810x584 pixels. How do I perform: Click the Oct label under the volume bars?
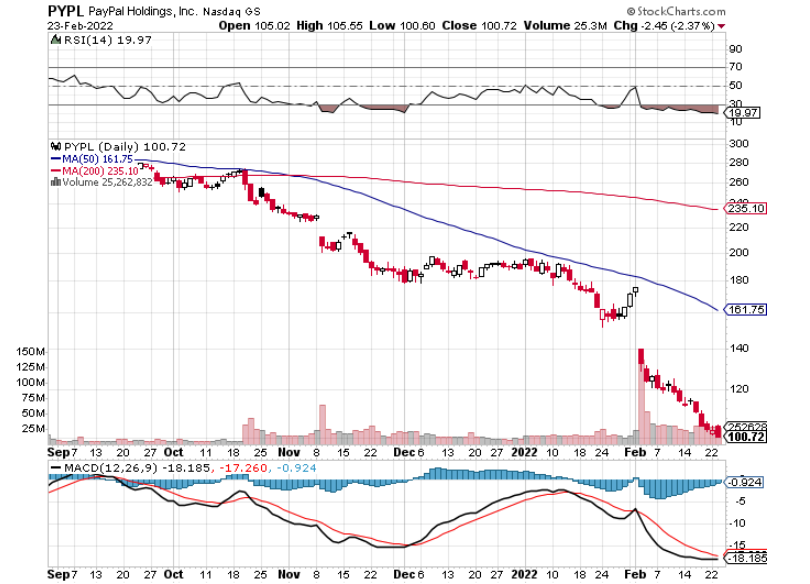173,452
